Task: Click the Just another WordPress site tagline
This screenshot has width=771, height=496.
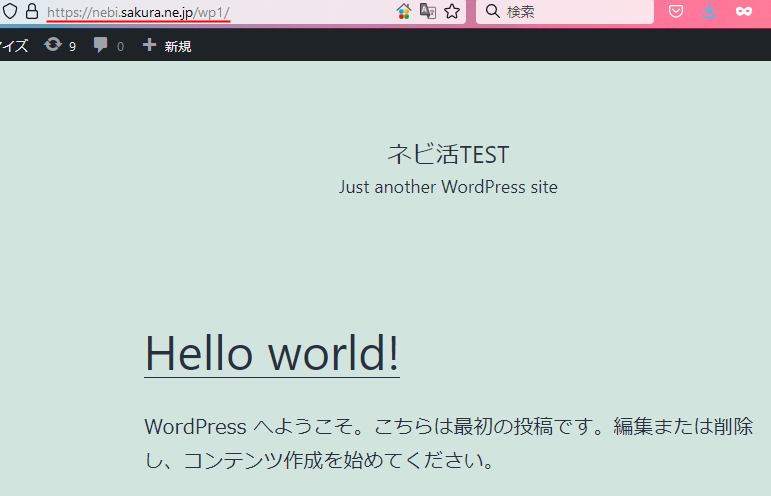Action: point(448,187)
